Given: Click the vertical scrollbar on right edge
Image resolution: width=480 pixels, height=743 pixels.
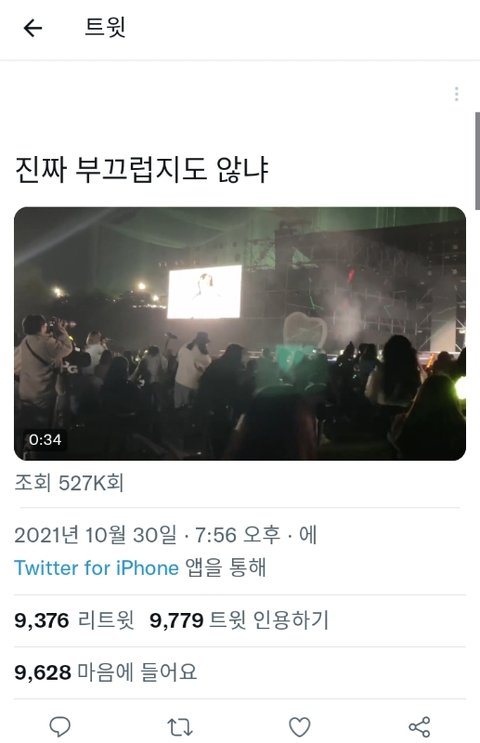Looking at the screenshot, I should coord(477,161).
